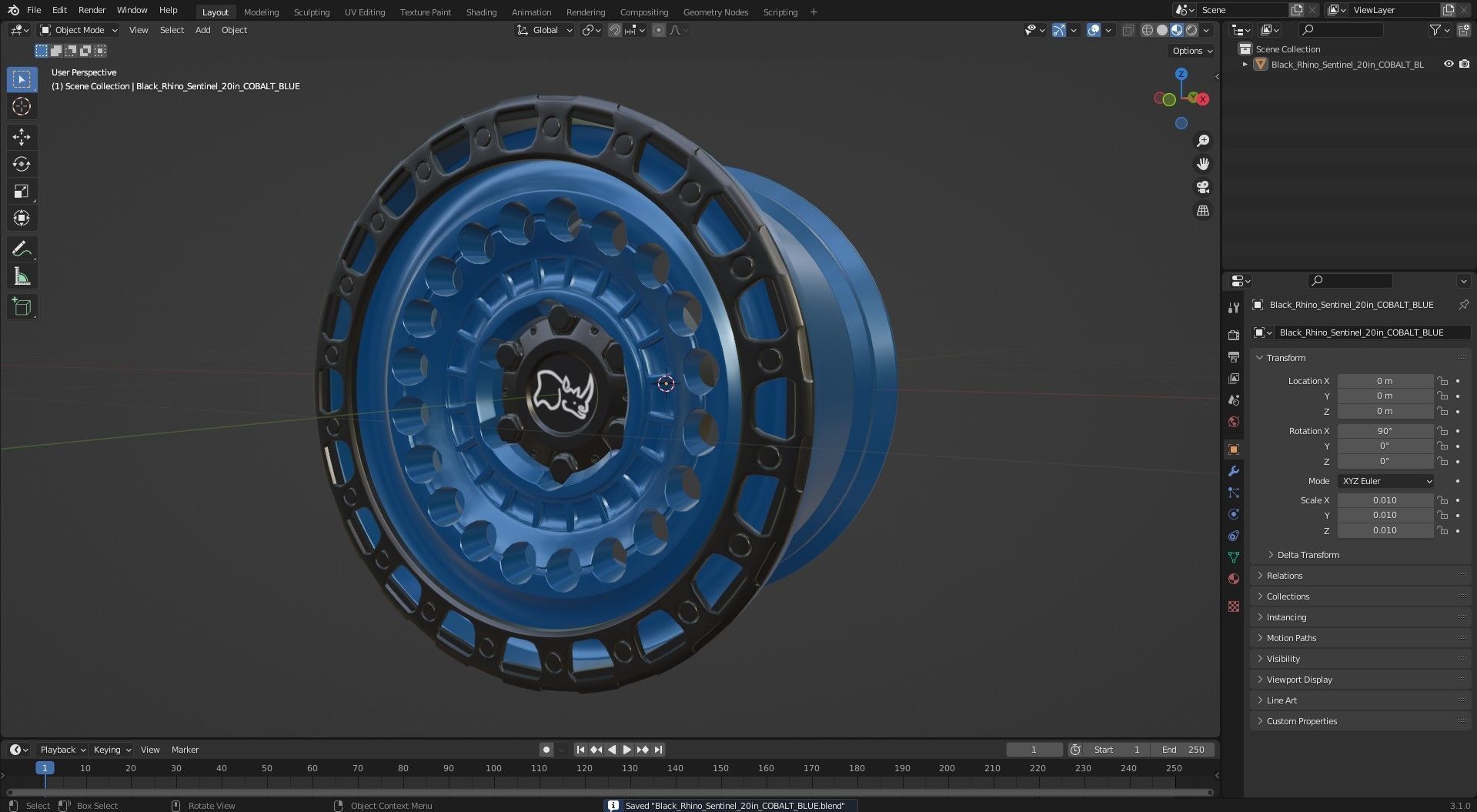Play the animation forward

627,750
